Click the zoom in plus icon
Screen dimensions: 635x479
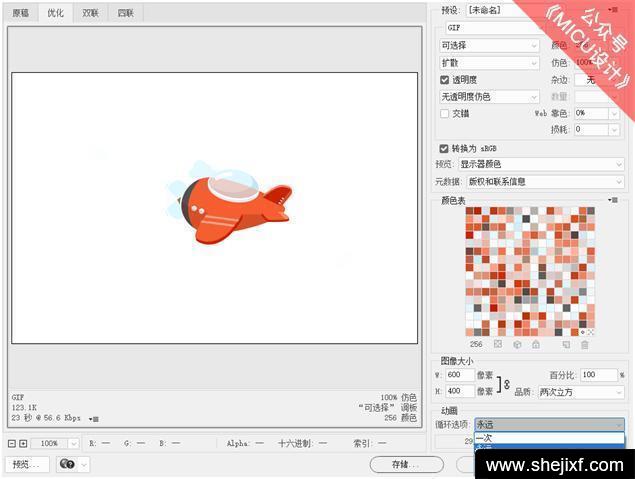[24, 443]
